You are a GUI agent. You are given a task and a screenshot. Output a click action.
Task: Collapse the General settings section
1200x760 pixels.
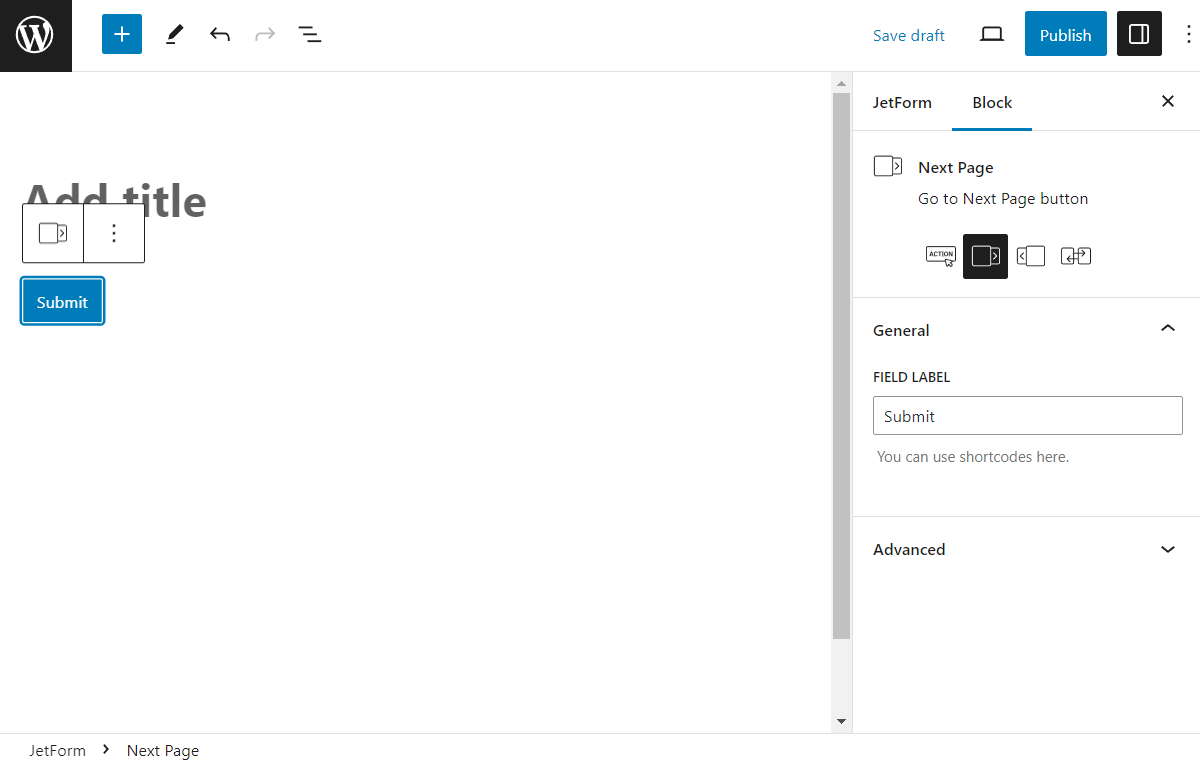click(x=1167, y=328)
